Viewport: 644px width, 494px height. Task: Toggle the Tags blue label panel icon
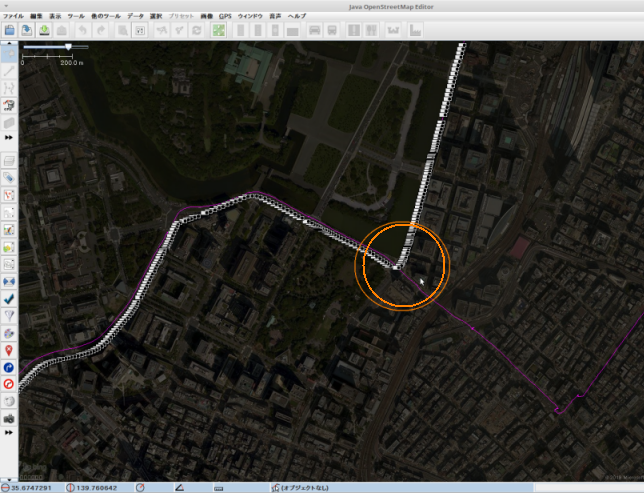tap(9, 178)
